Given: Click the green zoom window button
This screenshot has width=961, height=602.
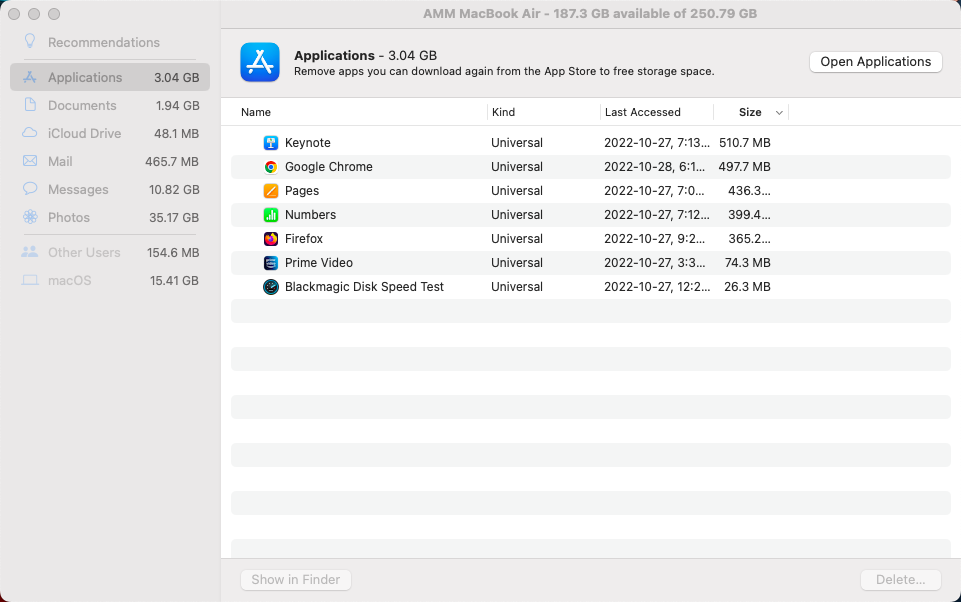Looking at the screenshot, I should (54, 13).
